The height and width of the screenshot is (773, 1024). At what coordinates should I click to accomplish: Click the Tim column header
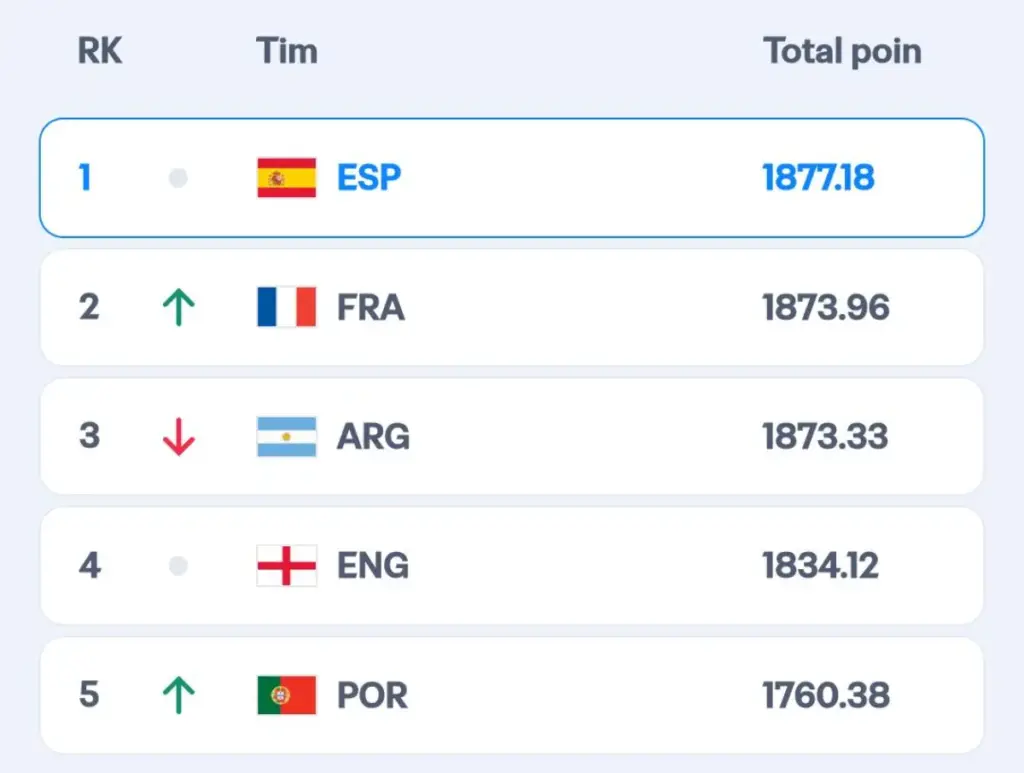287,51
